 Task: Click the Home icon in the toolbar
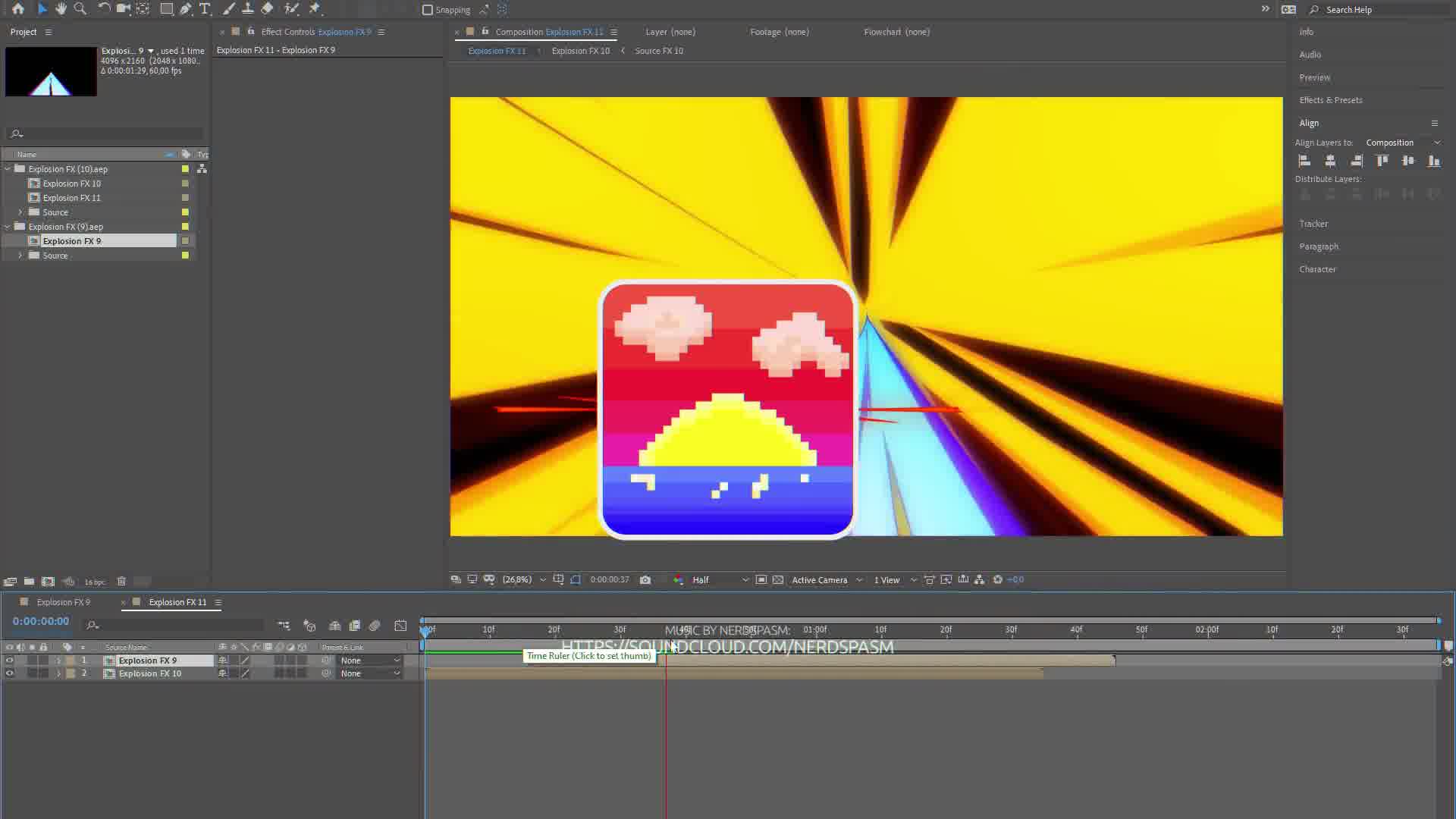tap(17, 9)
